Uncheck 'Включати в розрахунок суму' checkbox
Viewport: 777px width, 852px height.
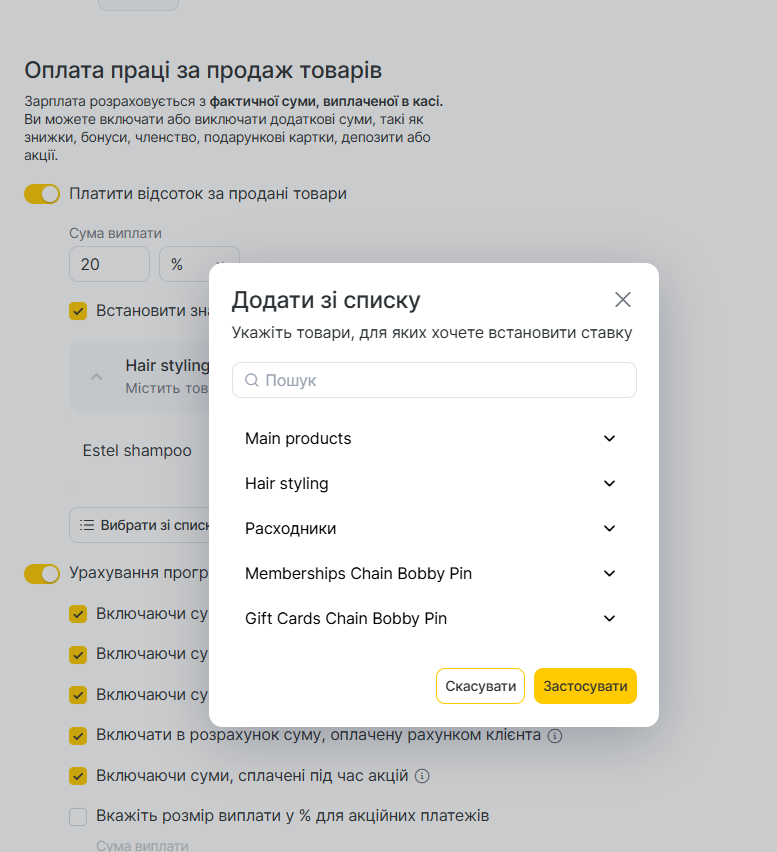(x=78, y=736)
